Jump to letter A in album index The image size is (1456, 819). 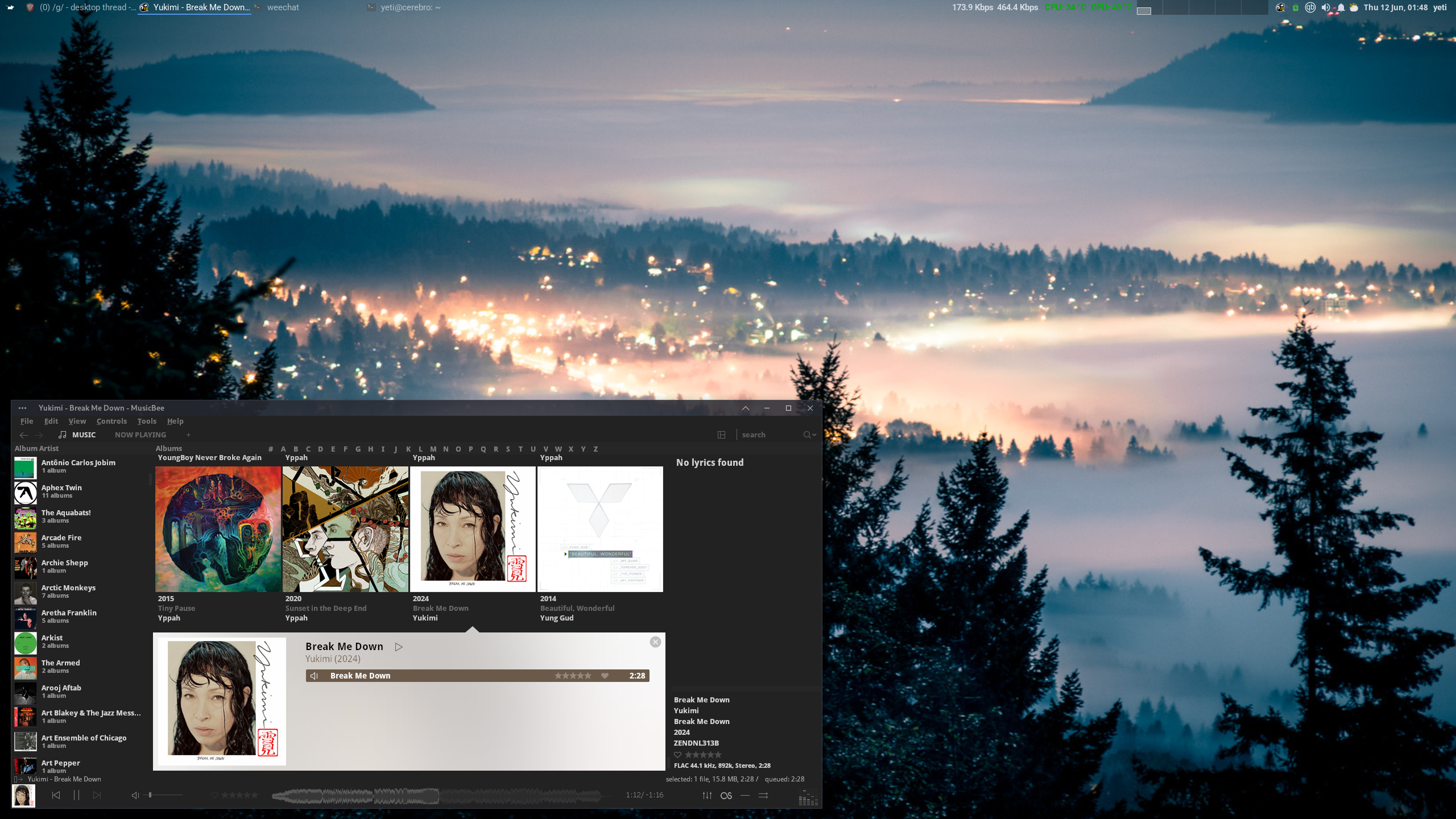coord(283,449)
